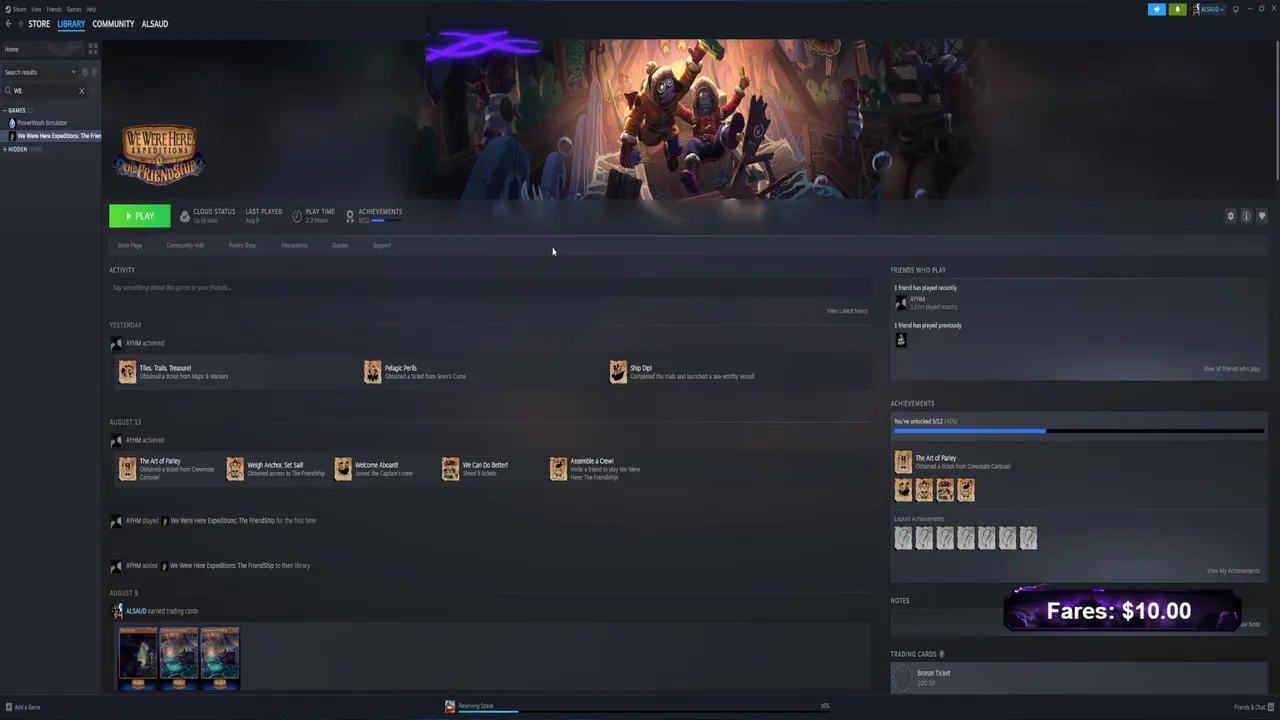Toggle recent activity clock filter icon
The image size is (1280, 720).
pos(85,72)
